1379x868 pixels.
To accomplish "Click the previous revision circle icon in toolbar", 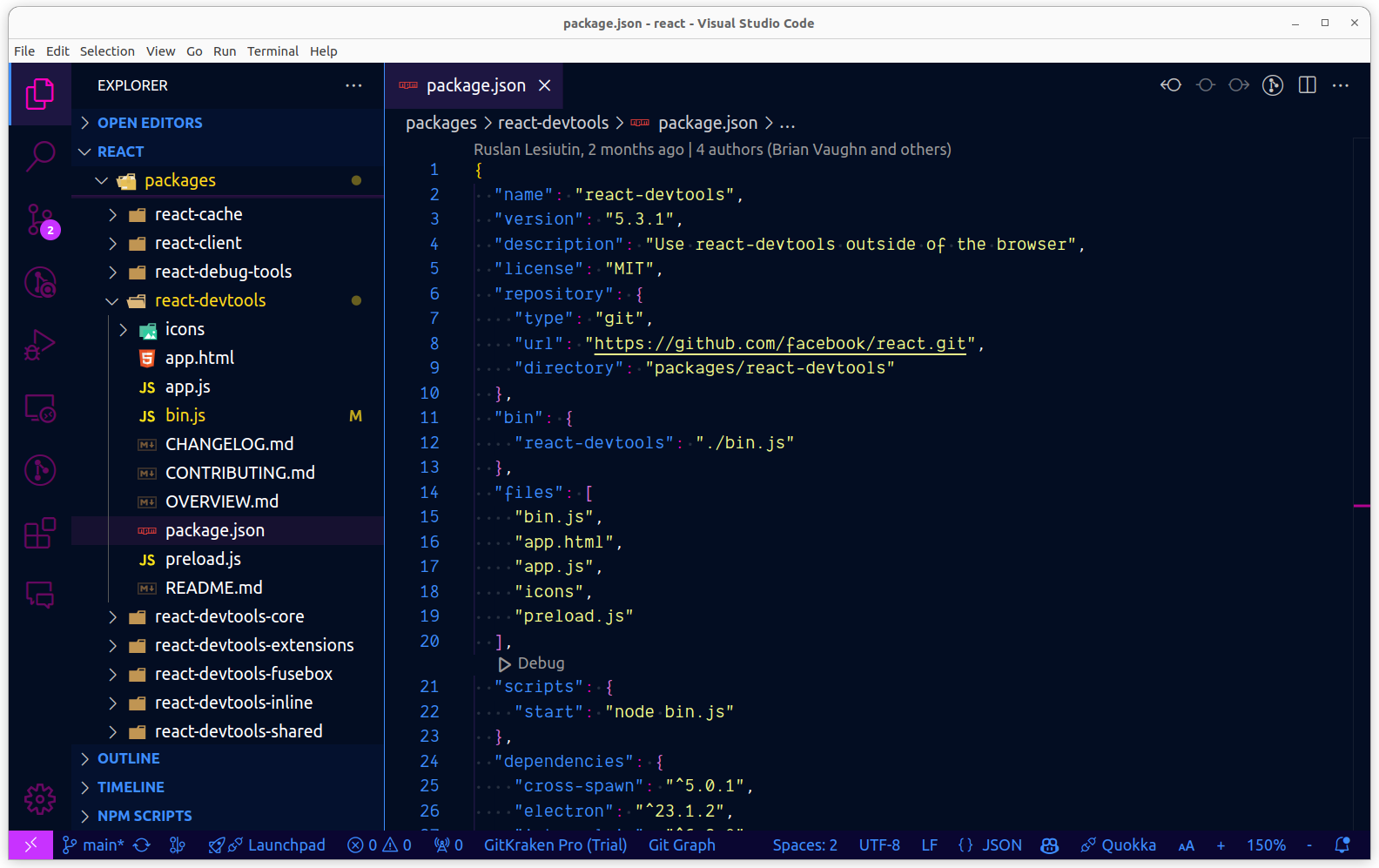I will coord(1205,85).
